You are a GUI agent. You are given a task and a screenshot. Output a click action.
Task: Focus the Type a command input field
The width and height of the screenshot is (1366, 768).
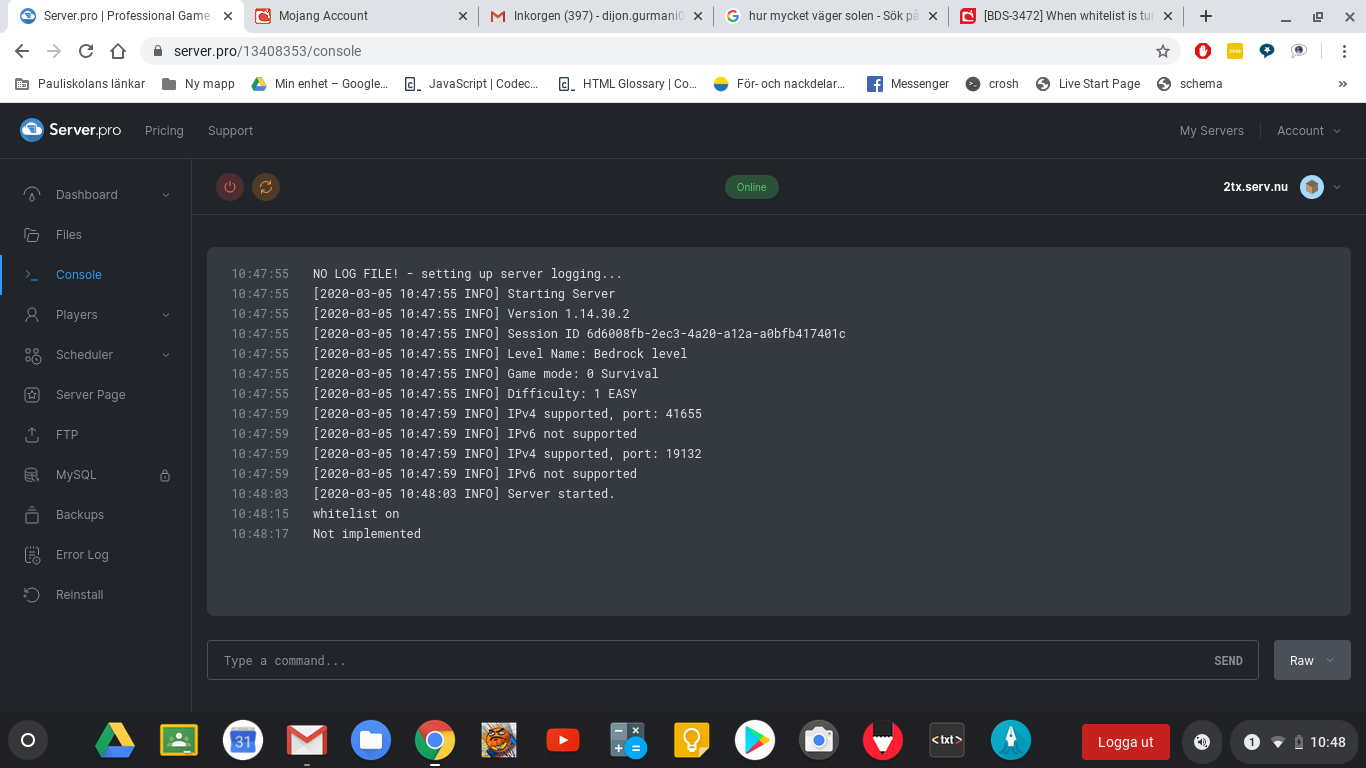click(700, 661)
